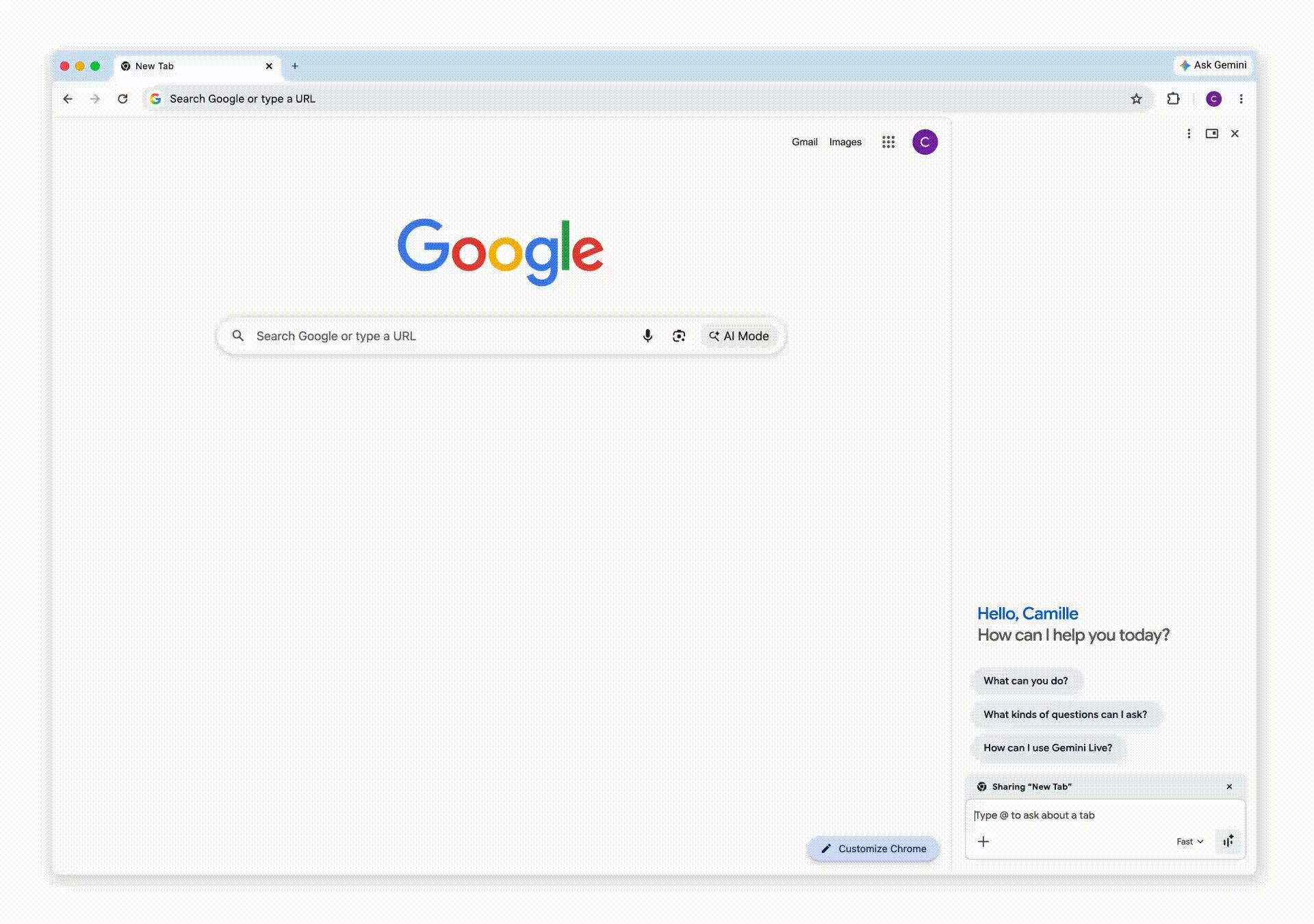The image size is (1314, 924).
Task: Click the Google logo
Action: pos(500,252)
